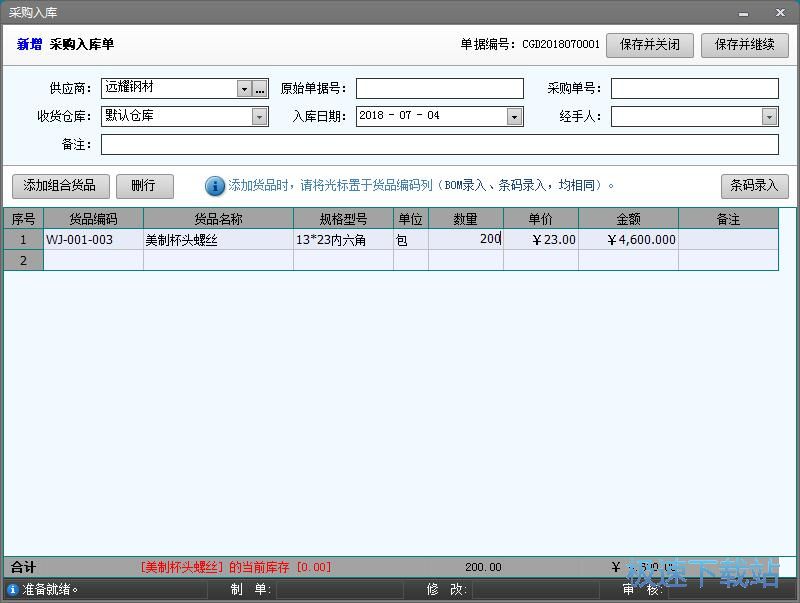Click the empty goods code cell in row 2
Image resolution: width=800 pixels, height=603 pixels.
coord(93,260)
